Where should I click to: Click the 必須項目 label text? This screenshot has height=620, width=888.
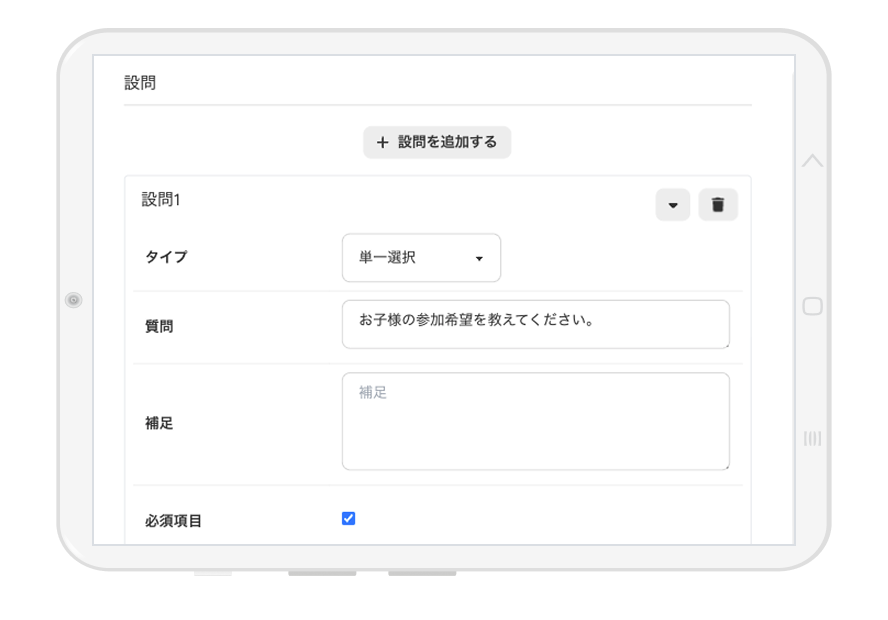(x=173, y=521)
